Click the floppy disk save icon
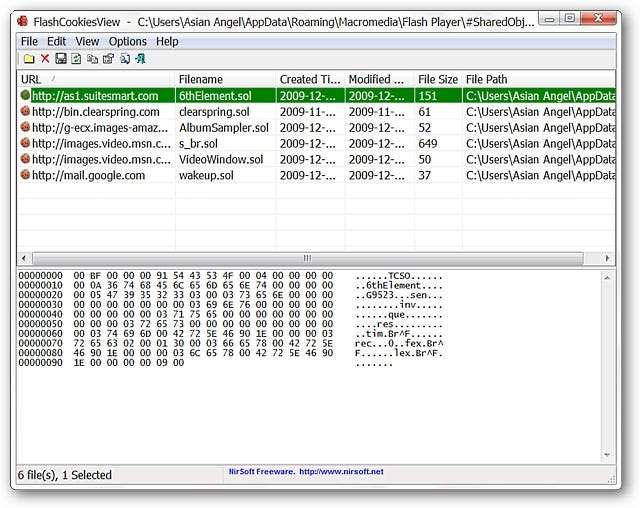 tap(61, 59)
